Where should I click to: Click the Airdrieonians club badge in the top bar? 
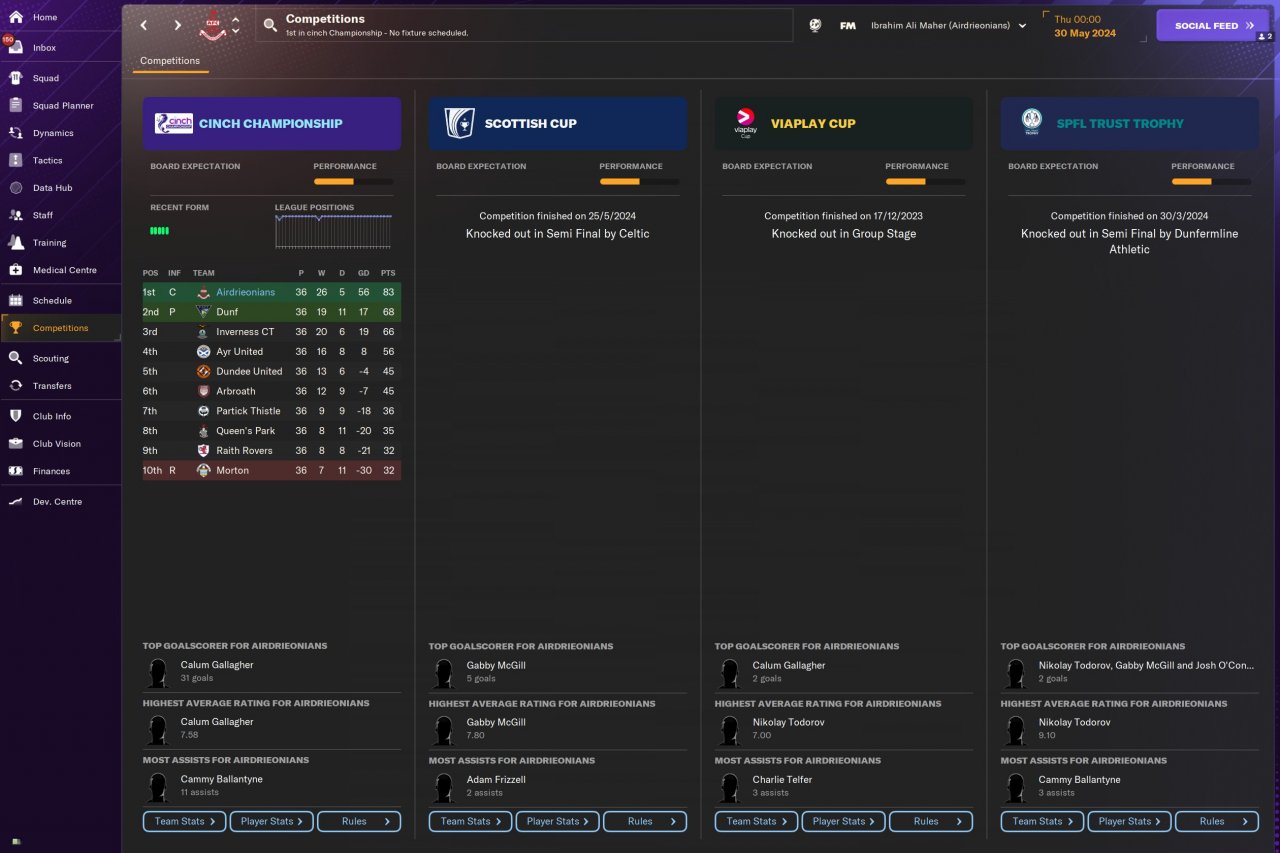(211, 25)
